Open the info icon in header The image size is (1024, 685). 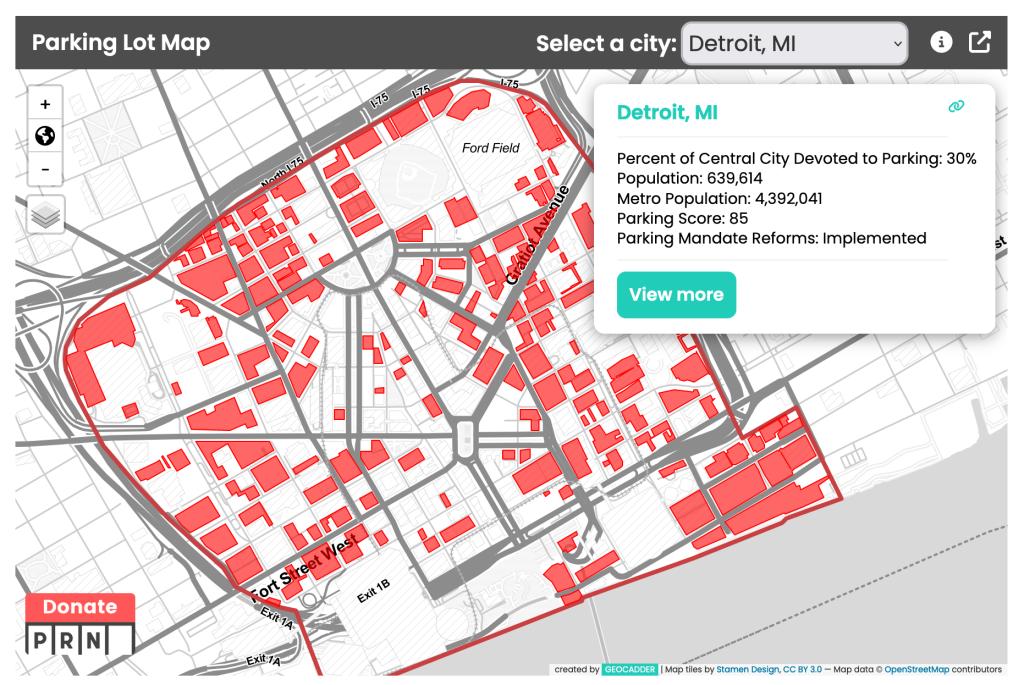941,43
